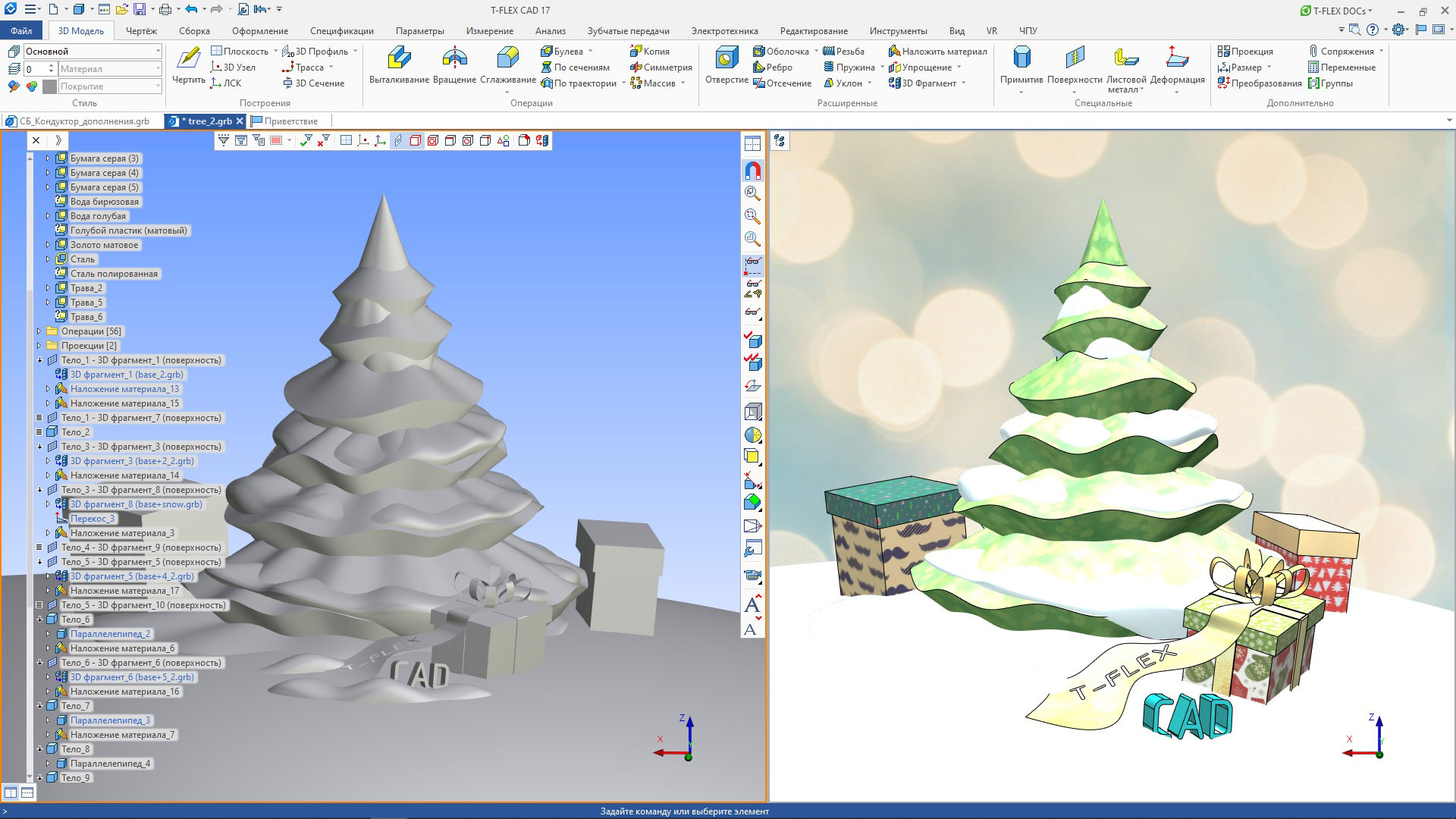The width and height of the screenshot is (1456, 819).
Task: Expand the Операции [56] folder
Action: click(39, 331)
